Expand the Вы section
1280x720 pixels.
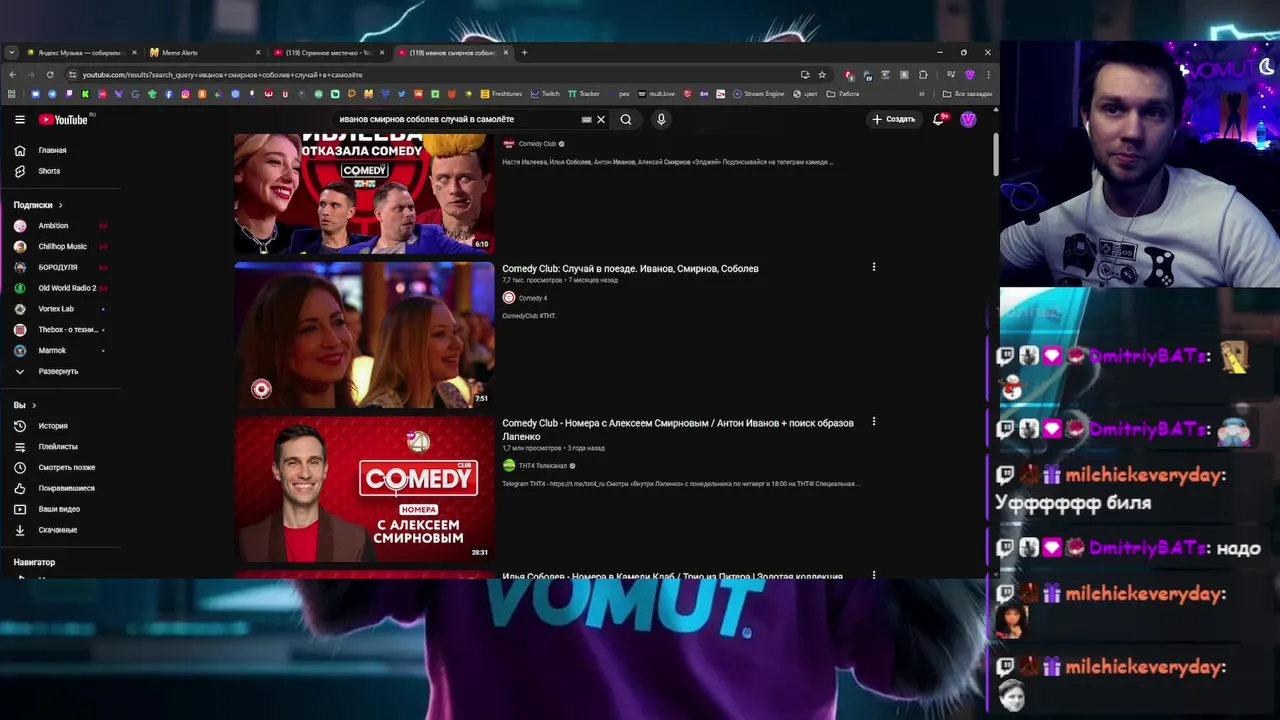click(x=25, y=405)
